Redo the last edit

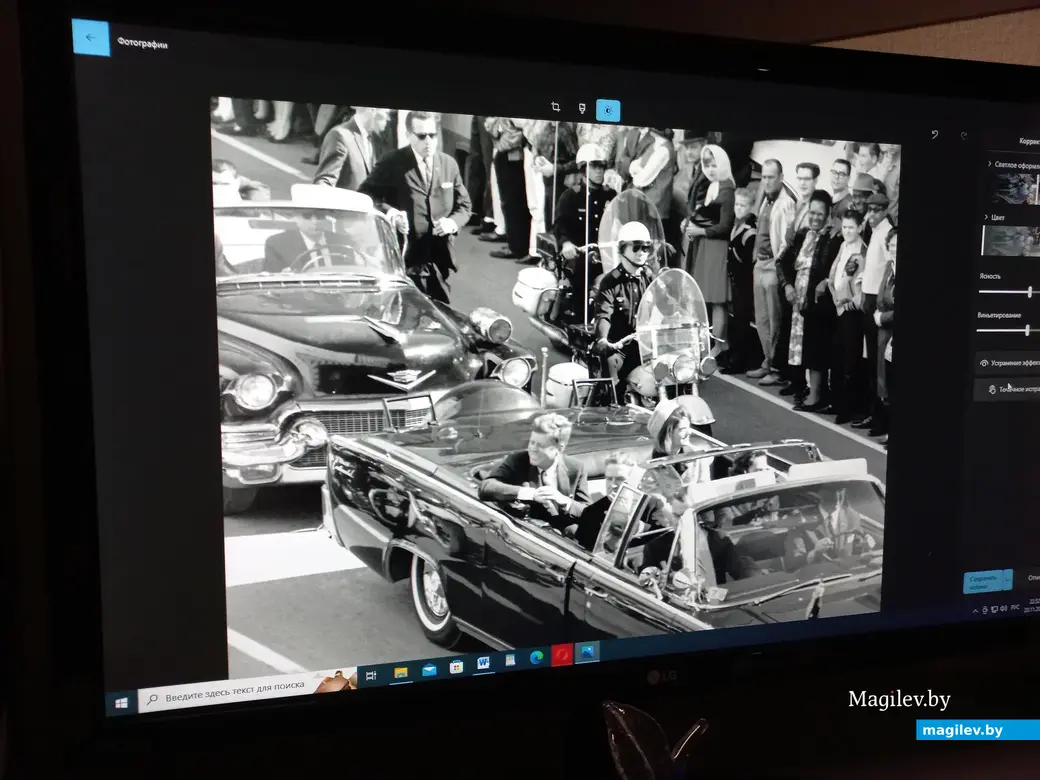(963, 136)
